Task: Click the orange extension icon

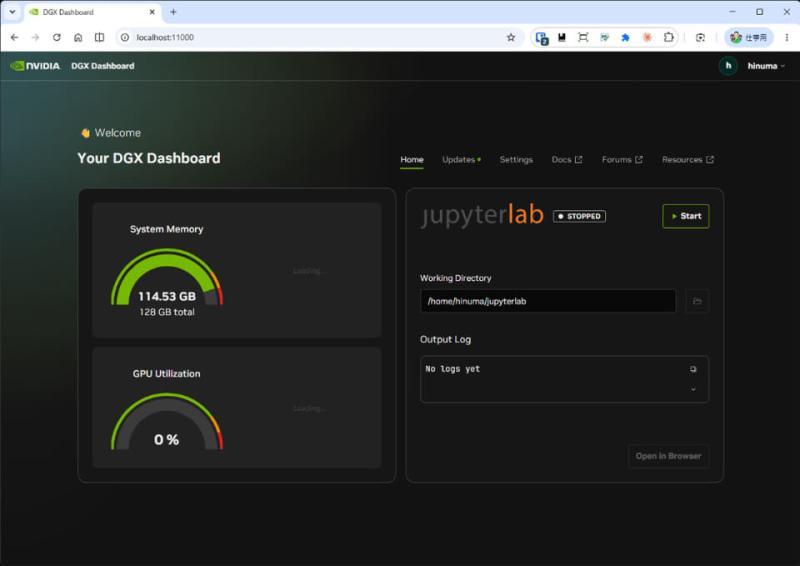Action: (x=647, y=37)
